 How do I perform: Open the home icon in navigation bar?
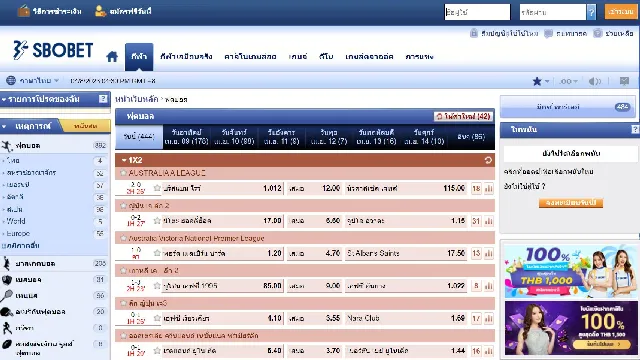click(x=112, y=57)
